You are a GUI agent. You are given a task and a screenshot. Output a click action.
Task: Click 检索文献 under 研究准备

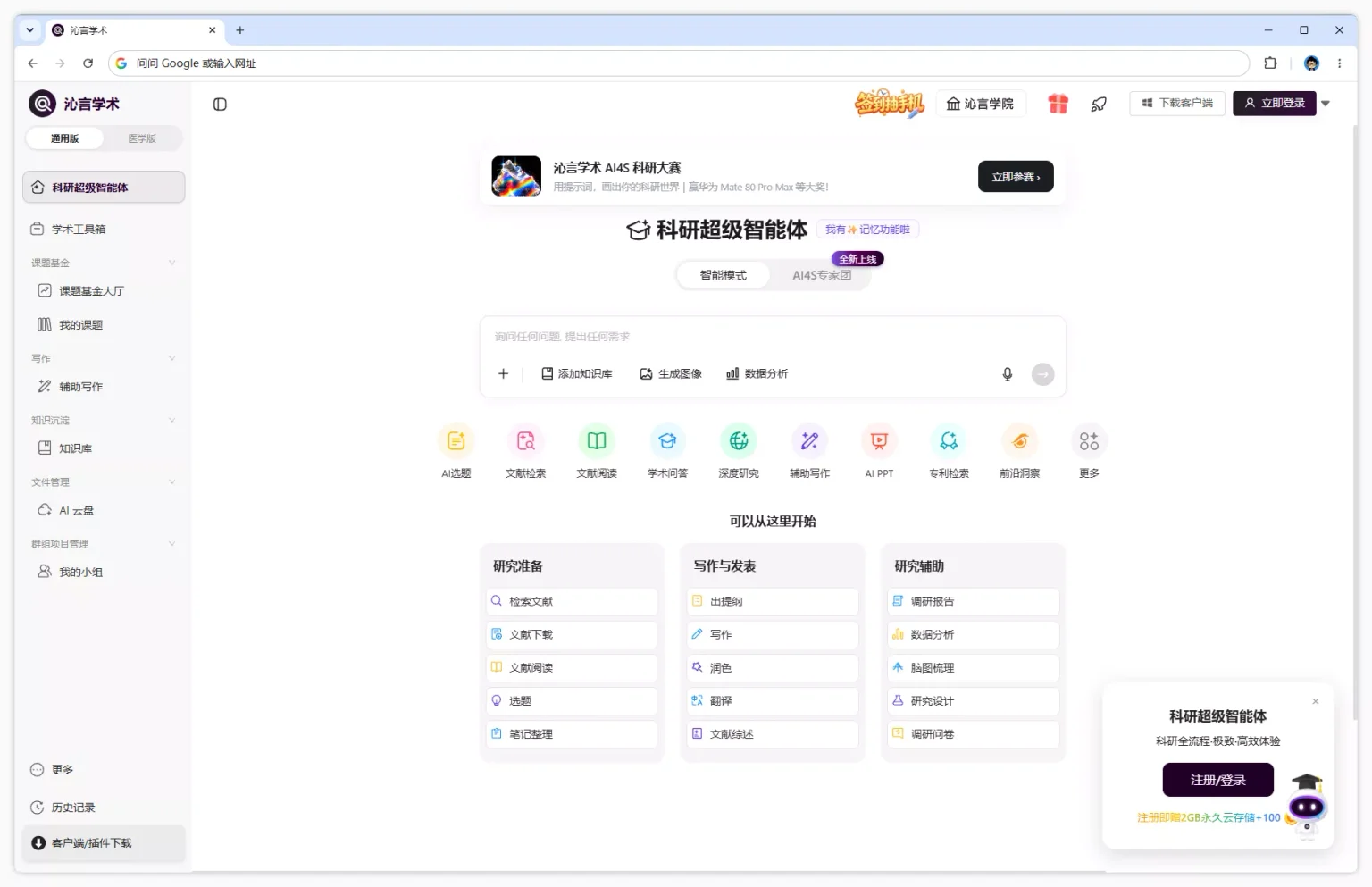[573, 601]
